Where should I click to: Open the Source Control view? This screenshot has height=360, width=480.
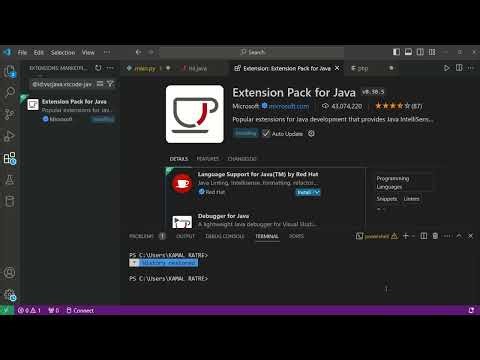click(x=9, y=114)
